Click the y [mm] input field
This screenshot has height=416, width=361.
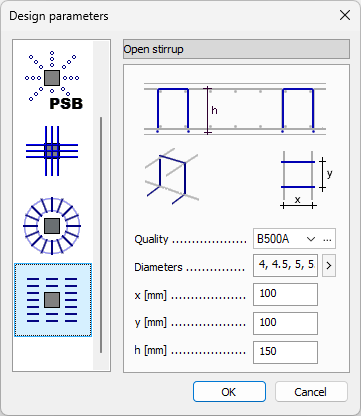[x=285, y=323]
